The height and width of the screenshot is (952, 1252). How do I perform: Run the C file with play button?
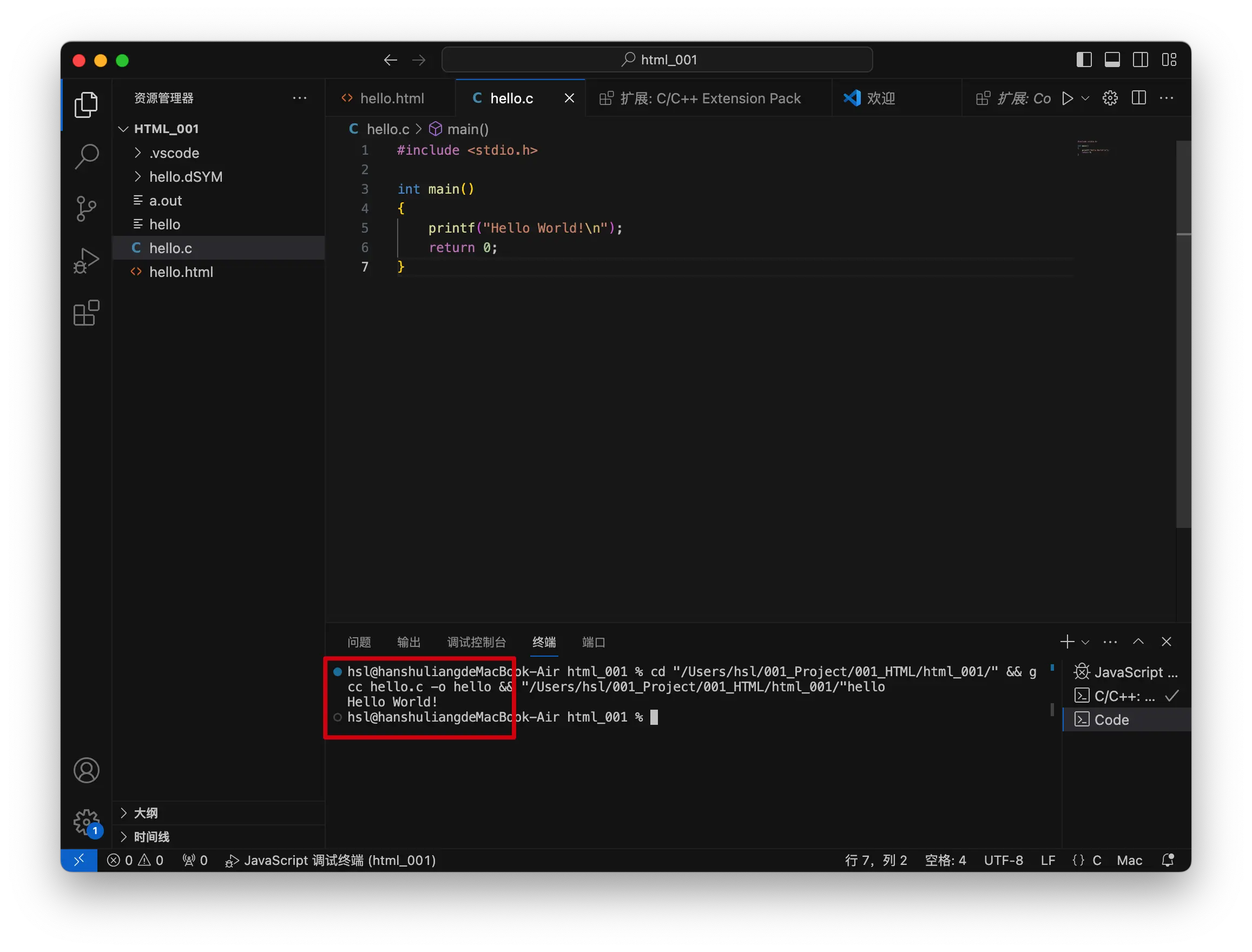click(x=1068, y=98)
